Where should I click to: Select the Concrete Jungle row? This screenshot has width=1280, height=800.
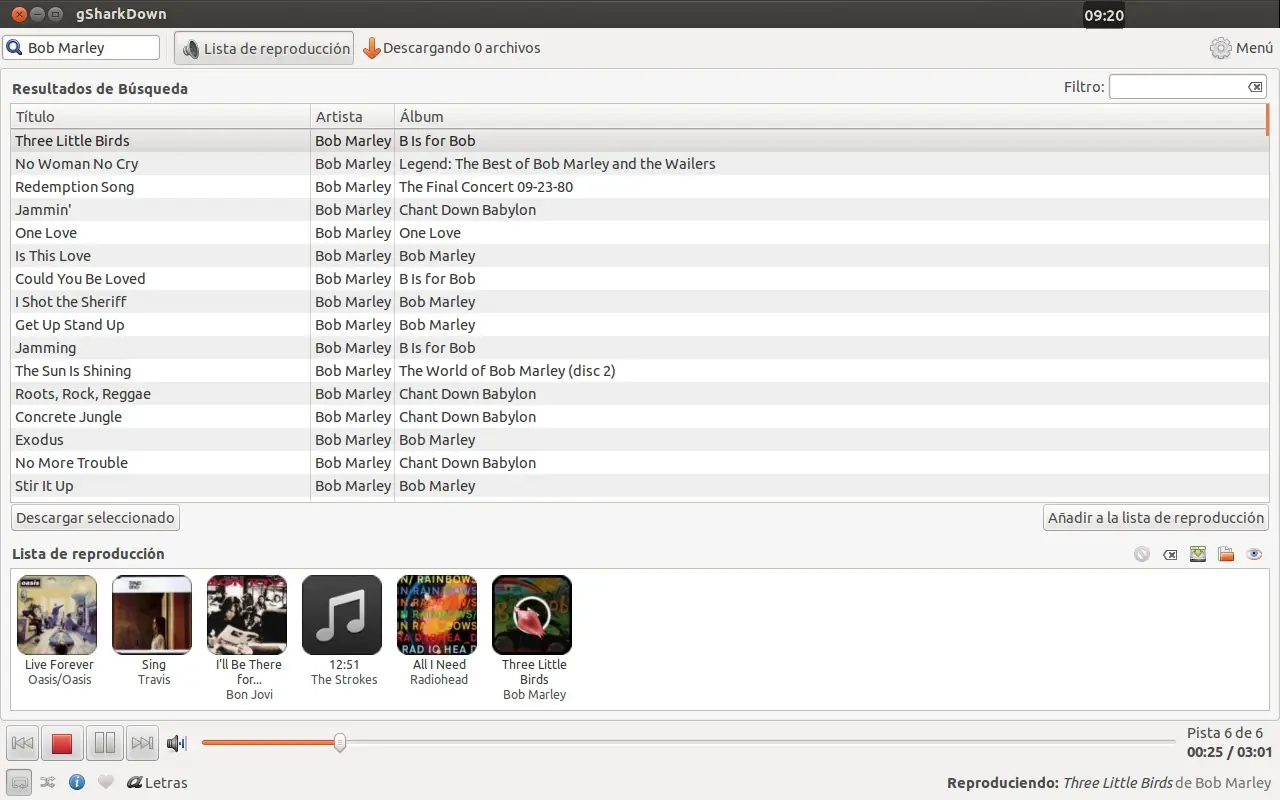(639, 417)
